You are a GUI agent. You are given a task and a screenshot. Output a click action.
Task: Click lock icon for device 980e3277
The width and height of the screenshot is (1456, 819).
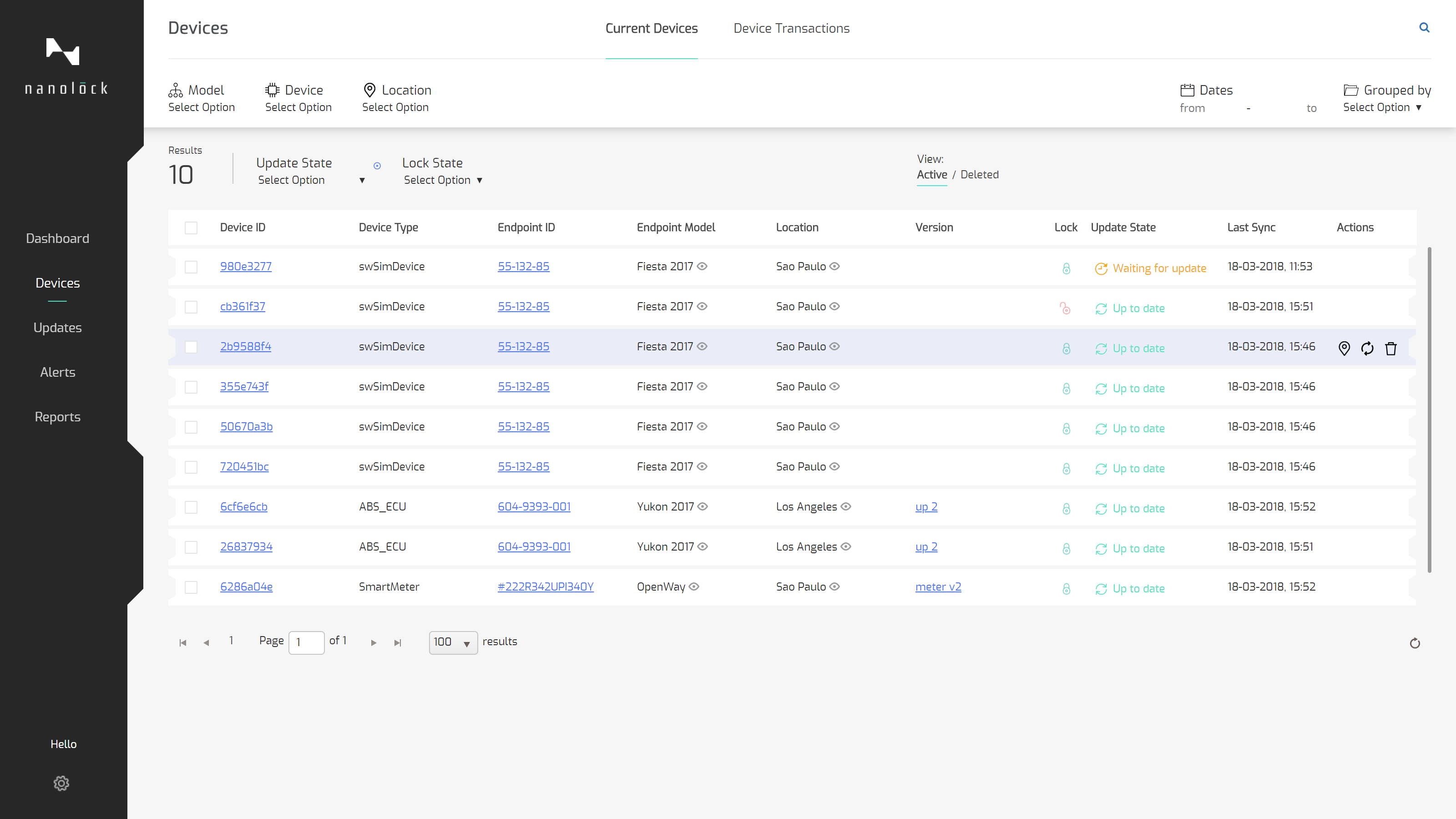[x=1066, y=268]
